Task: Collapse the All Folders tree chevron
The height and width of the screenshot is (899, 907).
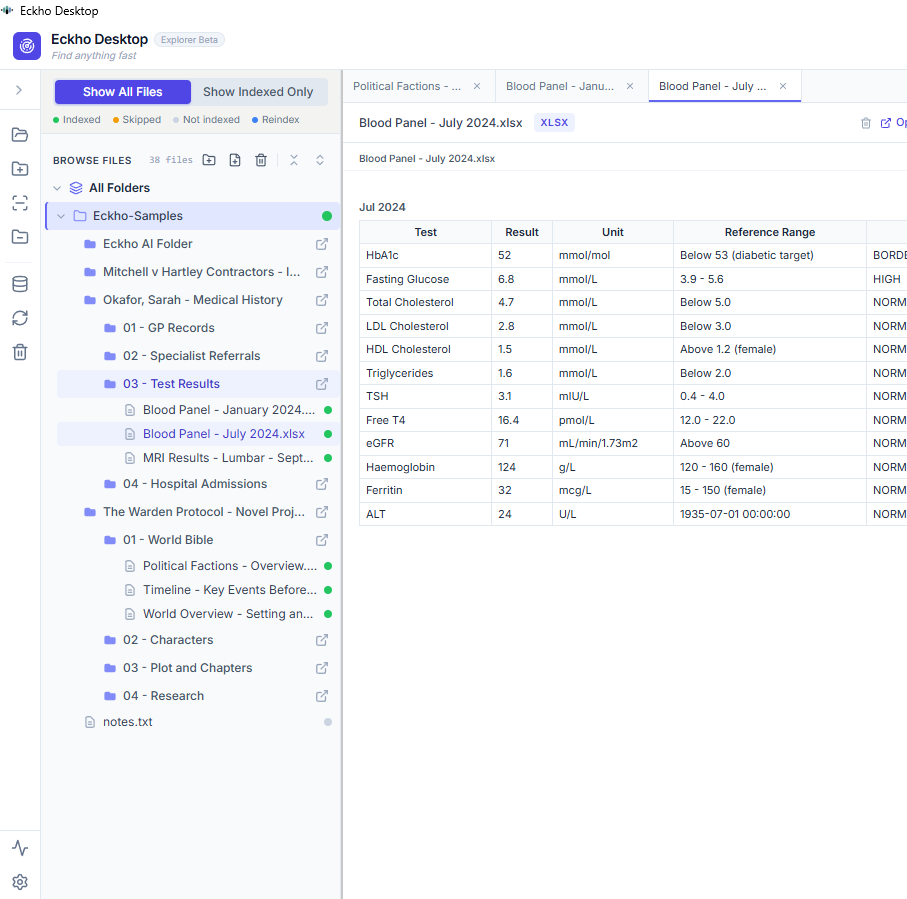Action: [57, 188]
